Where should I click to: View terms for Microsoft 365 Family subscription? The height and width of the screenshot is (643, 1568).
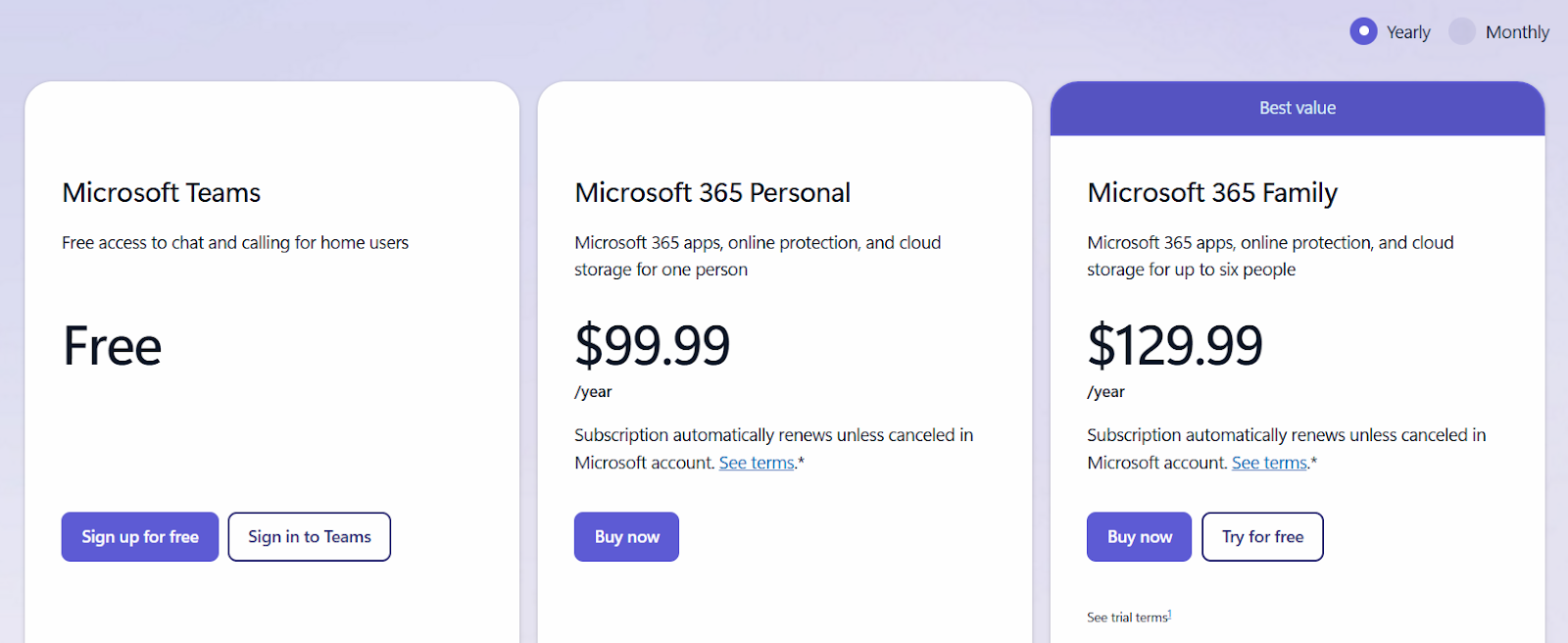pyautogui.click(x=1268, y=462)
